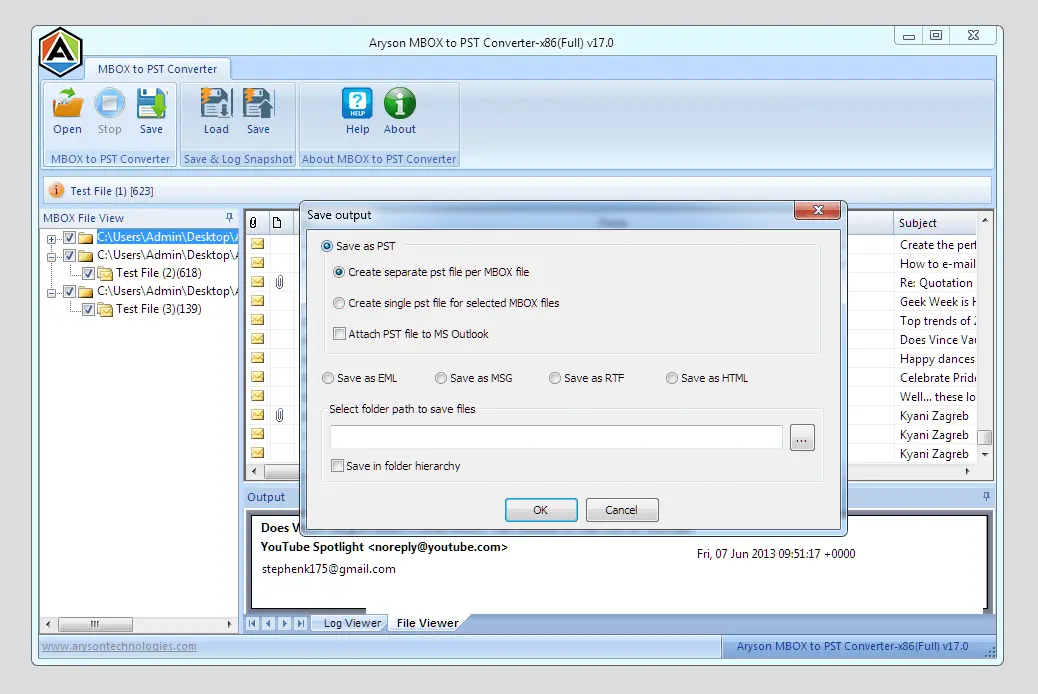Screen dimensions: 1038x694
Task: Click the Save snapshot icon beside Load
Action: 258,104
